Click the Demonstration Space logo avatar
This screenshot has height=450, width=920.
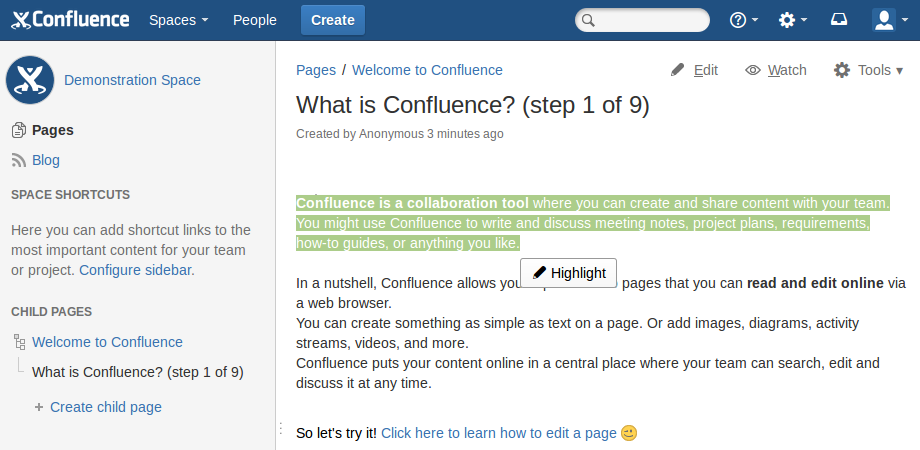coord(30,80)
